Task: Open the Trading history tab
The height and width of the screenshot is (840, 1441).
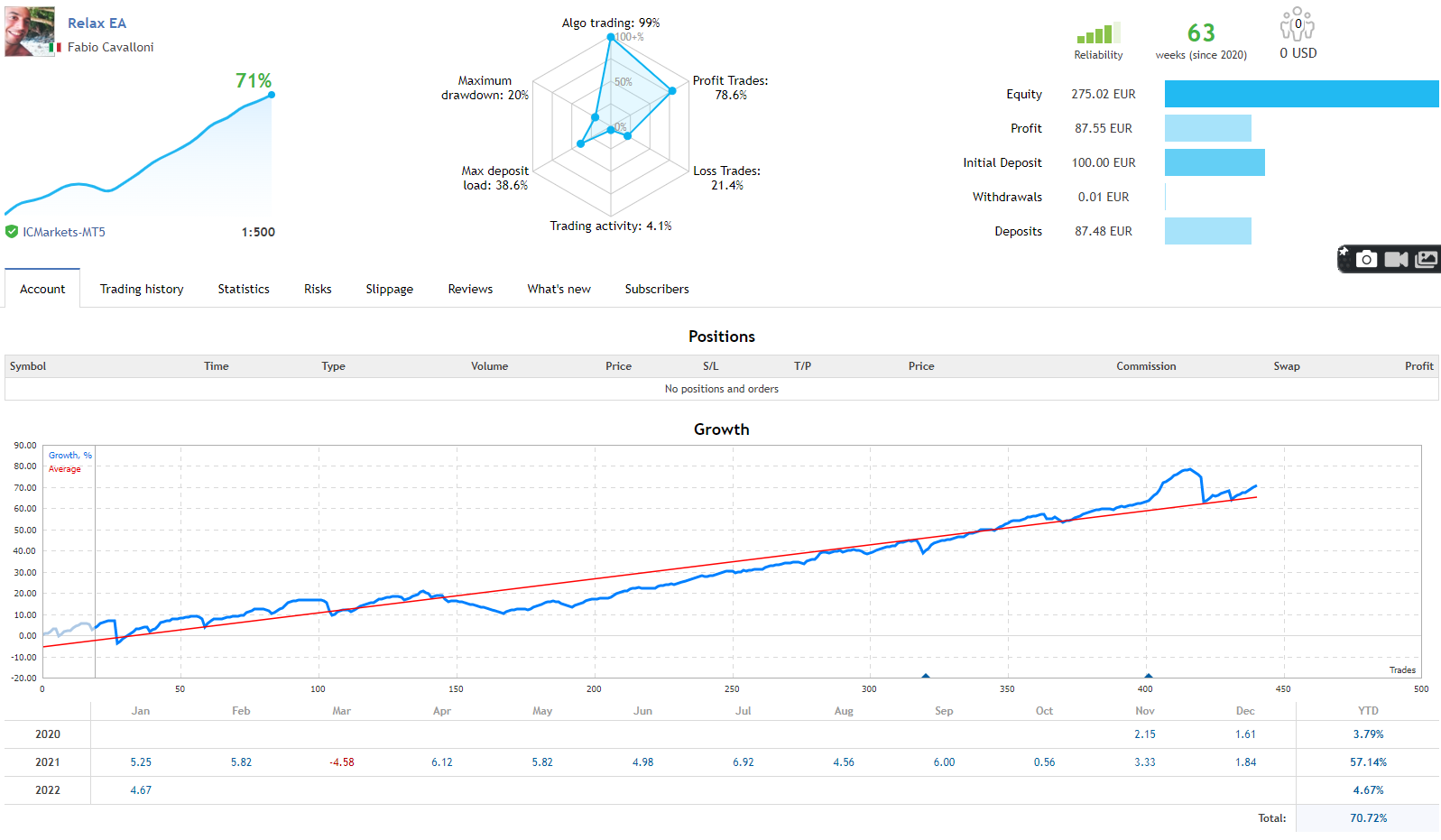Action: click(142, 289)
